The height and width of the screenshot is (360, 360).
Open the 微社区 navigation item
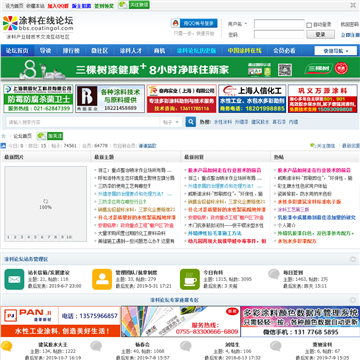coord(100,51)
